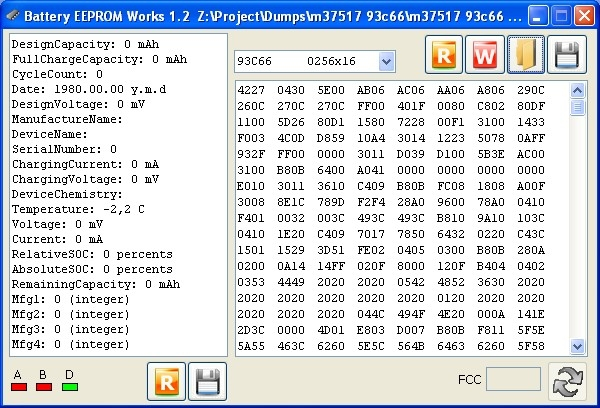This screenshot has height=408, width=600.
Task: Click hex word 4227 in the first row
Action: [251, 90]
